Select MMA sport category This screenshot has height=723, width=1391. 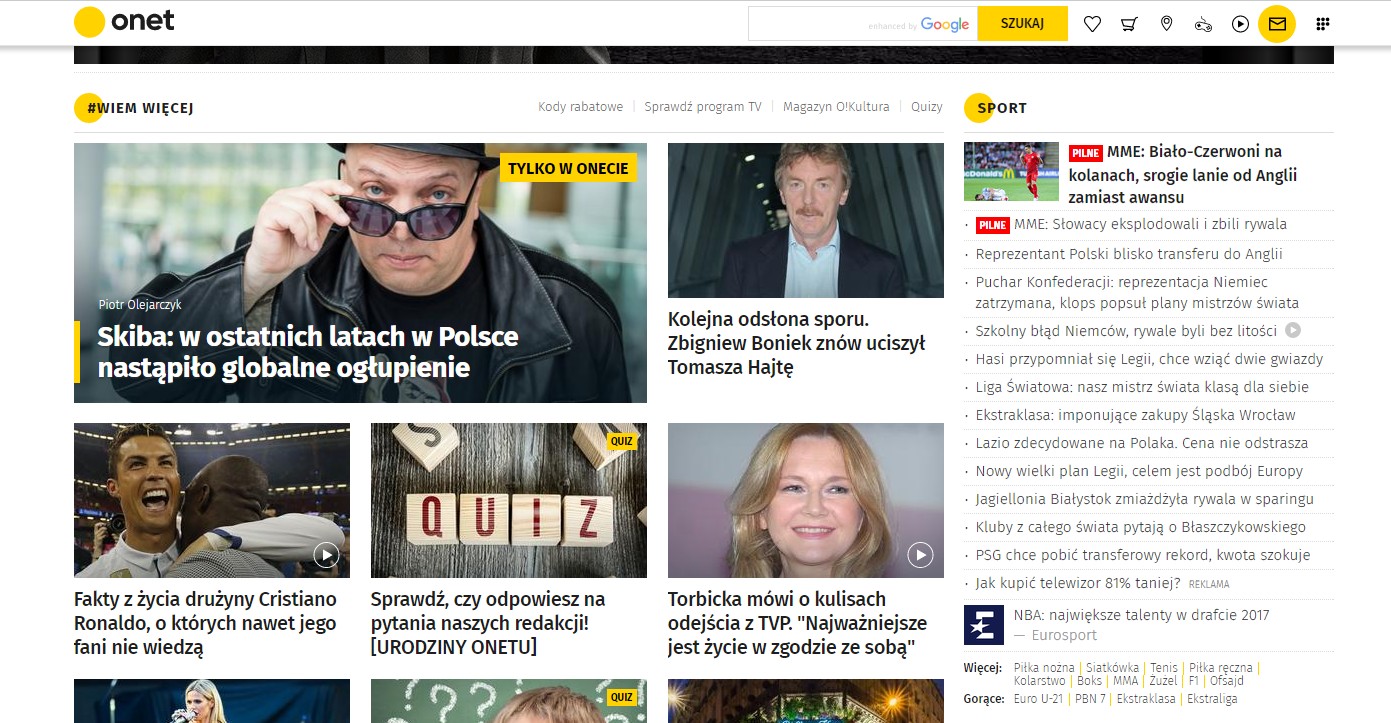[1126, 680]
